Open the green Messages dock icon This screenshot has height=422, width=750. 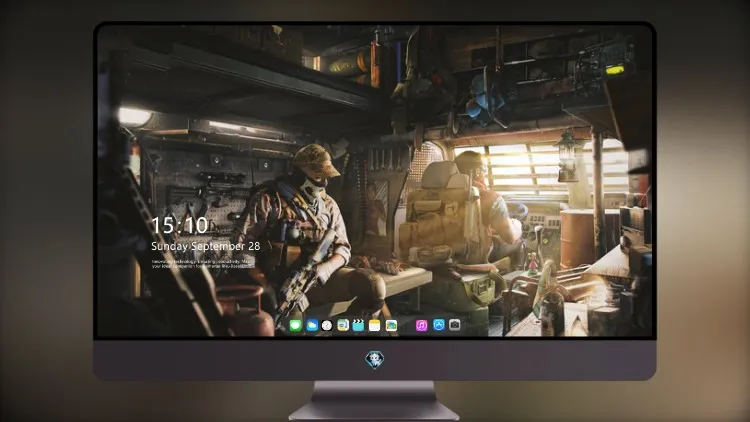pos(296,325)
